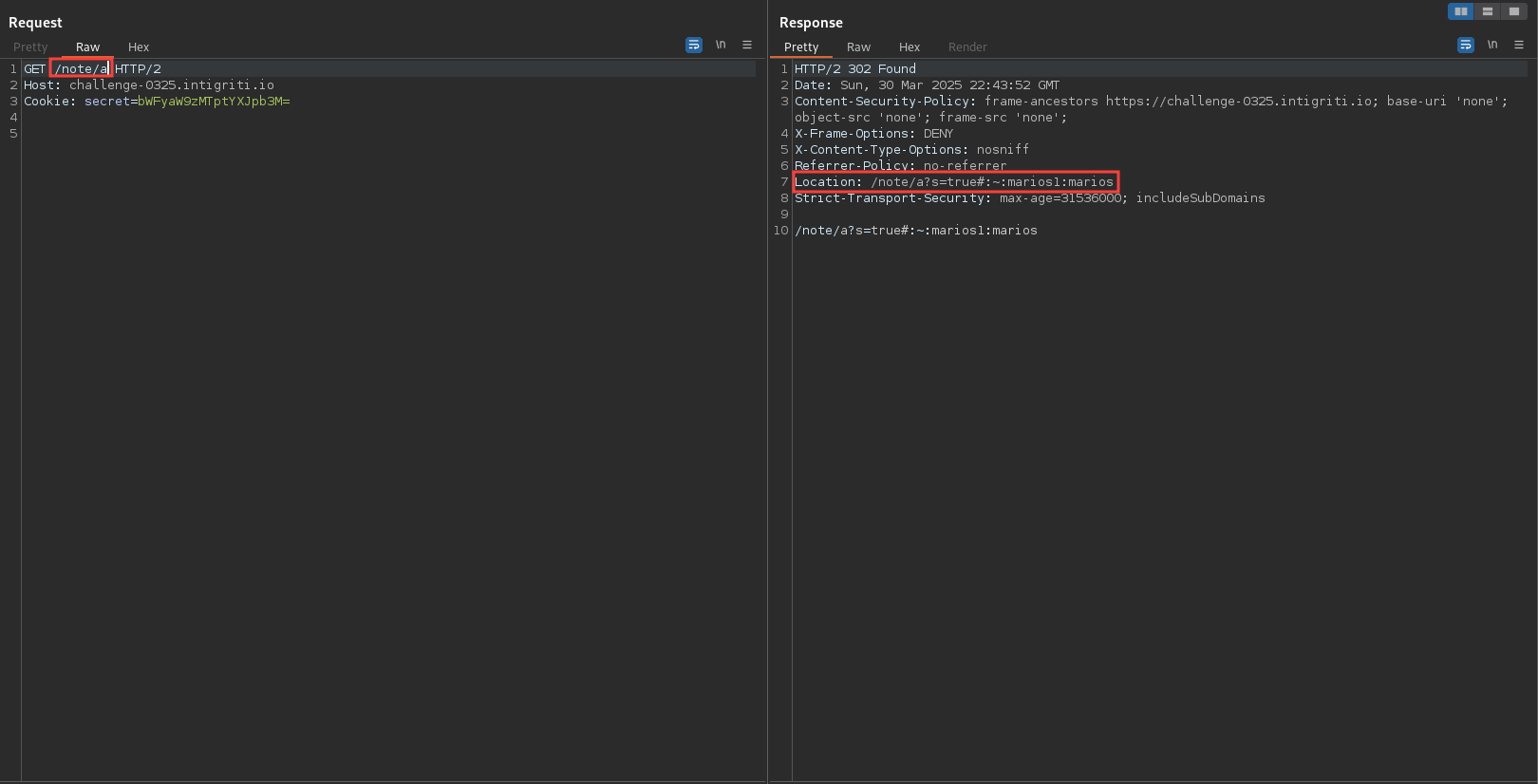
Task: Select the Pretty tab in the Request panel
Action: pos(30,47)
